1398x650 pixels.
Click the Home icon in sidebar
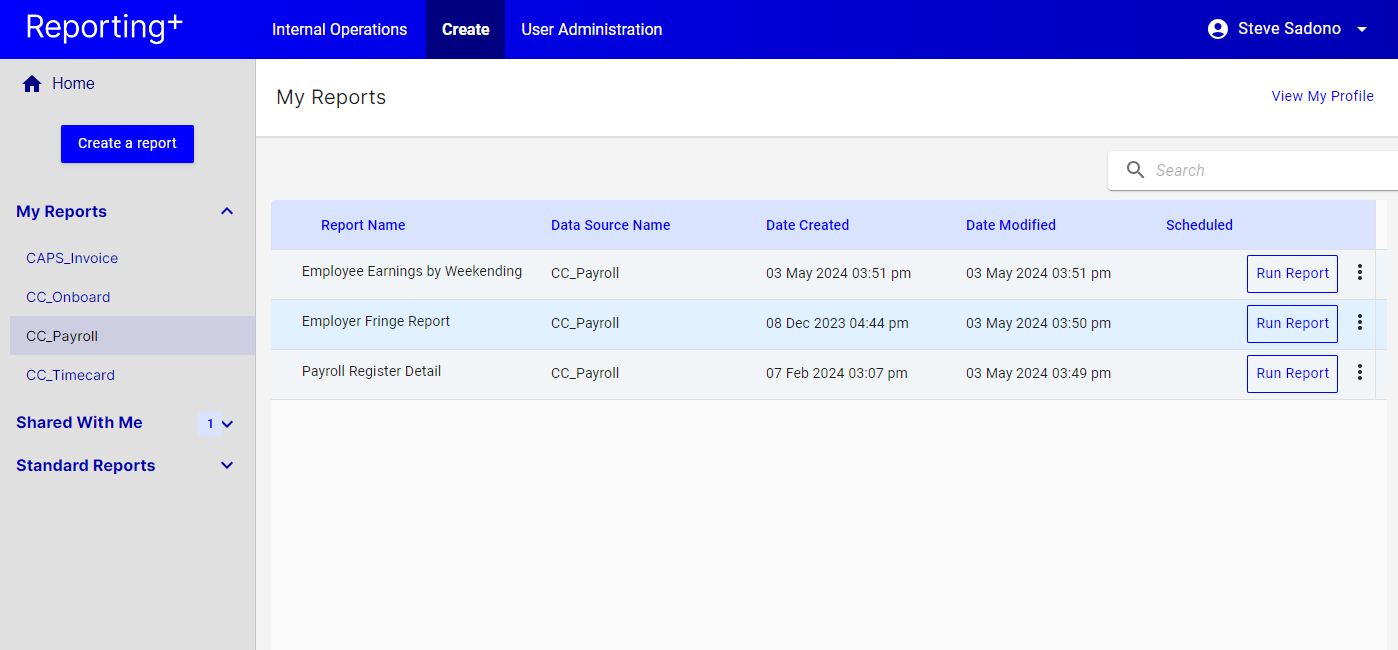click(32, 84)
